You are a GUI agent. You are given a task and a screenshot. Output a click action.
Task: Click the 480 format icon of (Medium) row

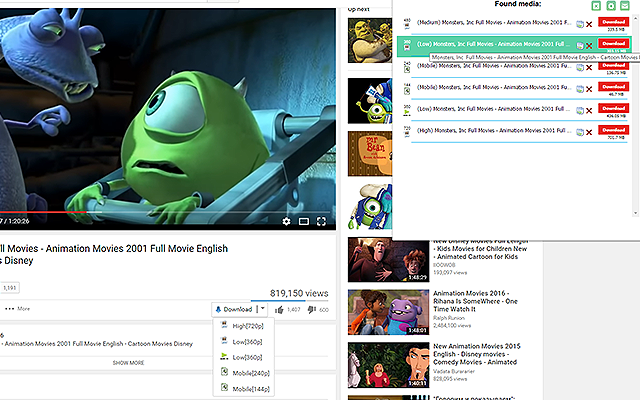407,24
